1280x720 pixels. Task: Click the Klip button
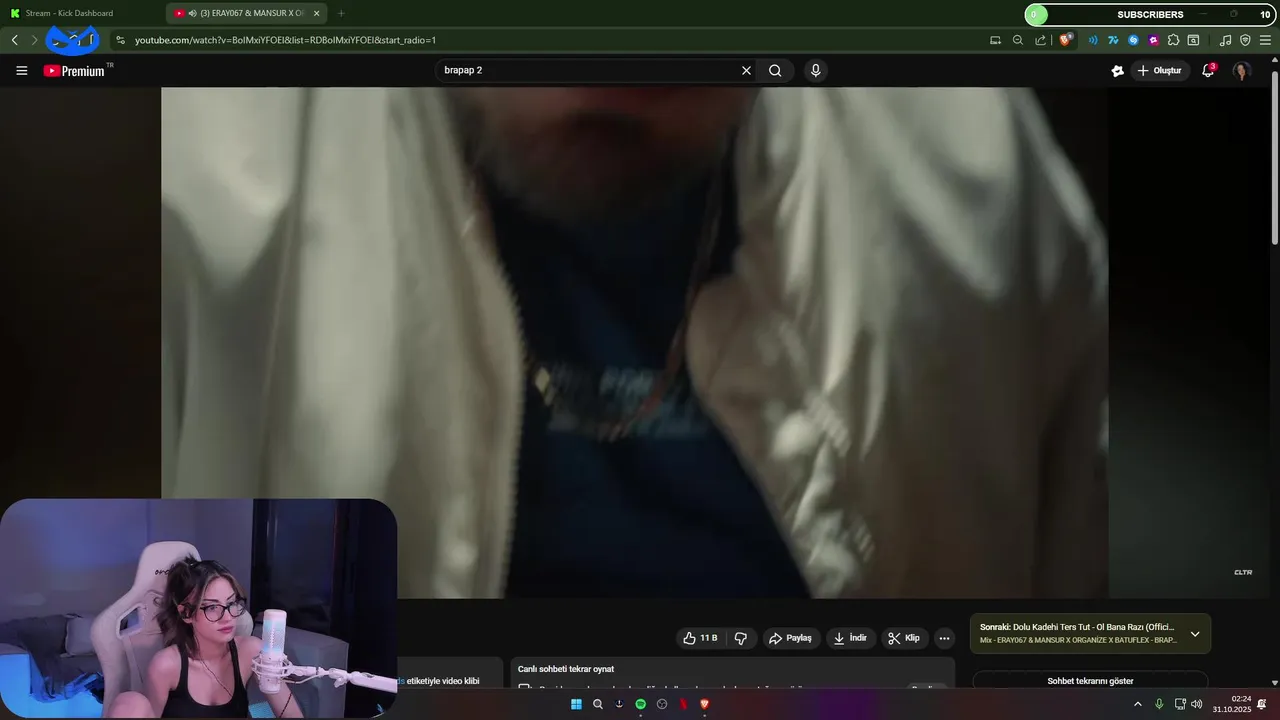(905, 638)
